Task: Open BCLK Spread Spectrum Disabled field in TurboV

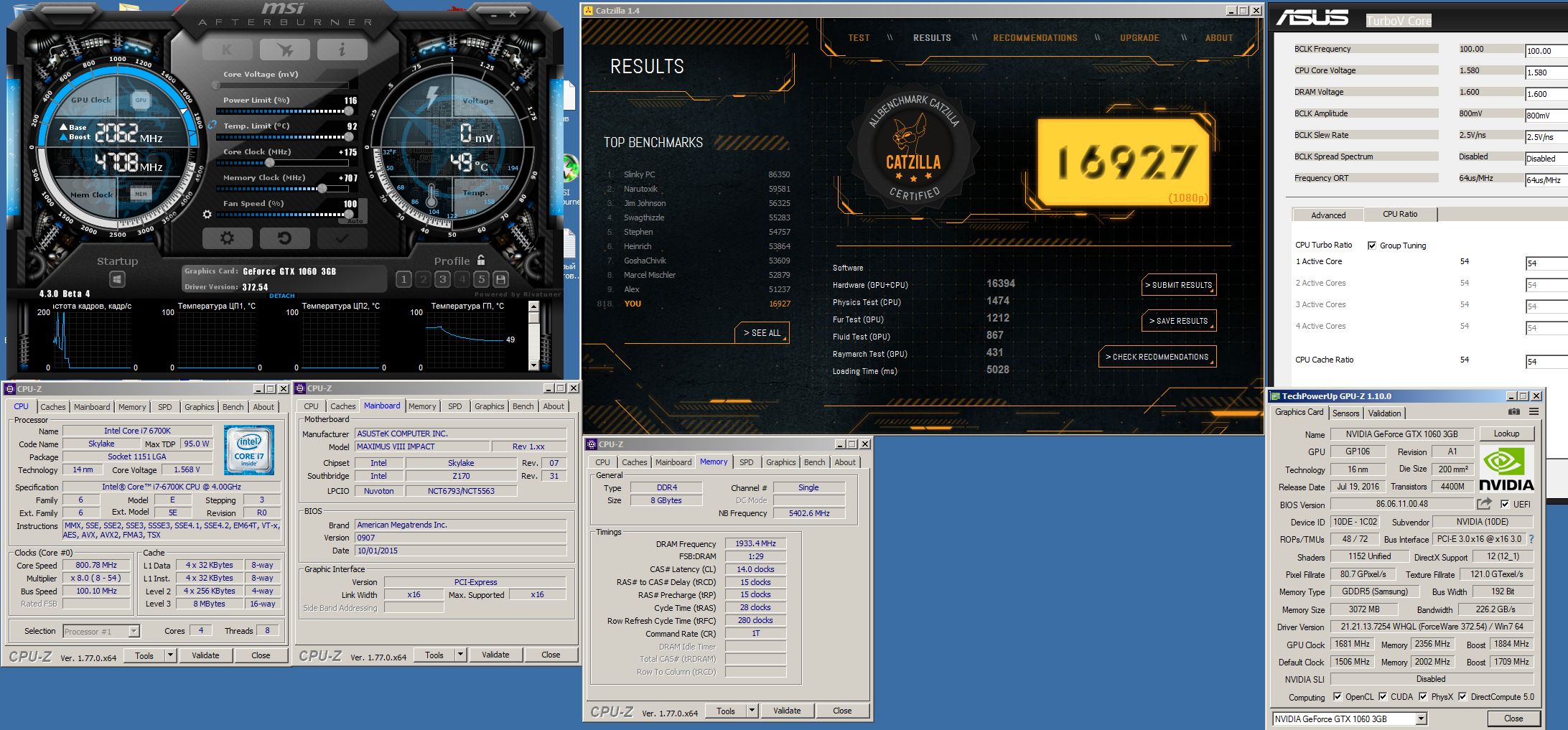Action: 1546,159
